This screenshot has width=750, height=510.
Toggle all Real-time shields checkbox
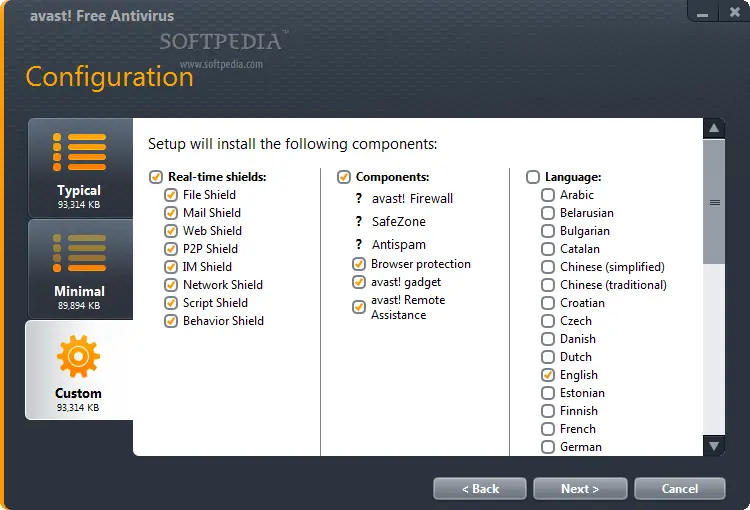coord(156,177)
